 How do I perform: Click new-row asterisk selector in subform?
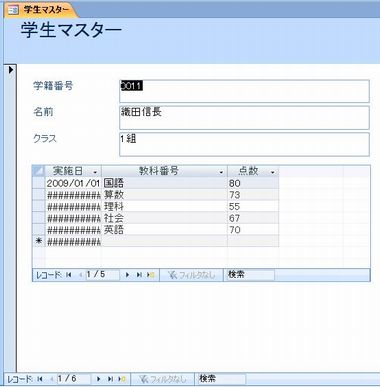click(x=39, y=241)
